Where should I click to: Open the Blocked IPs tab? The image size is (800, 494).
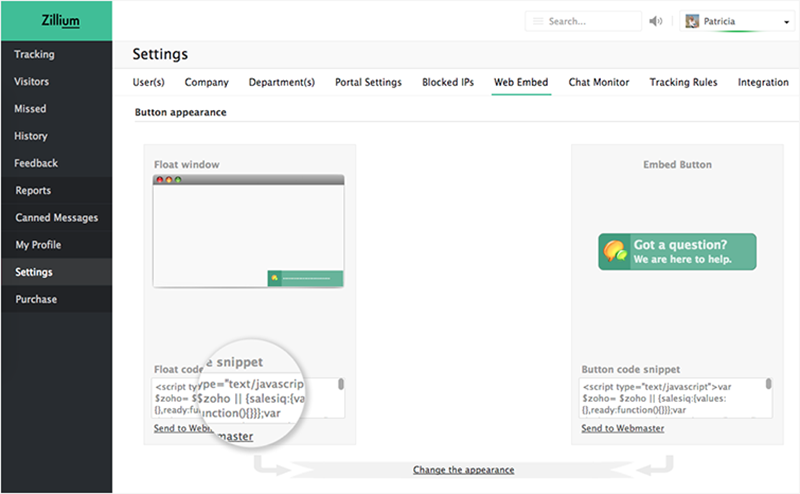coord(448,82)
